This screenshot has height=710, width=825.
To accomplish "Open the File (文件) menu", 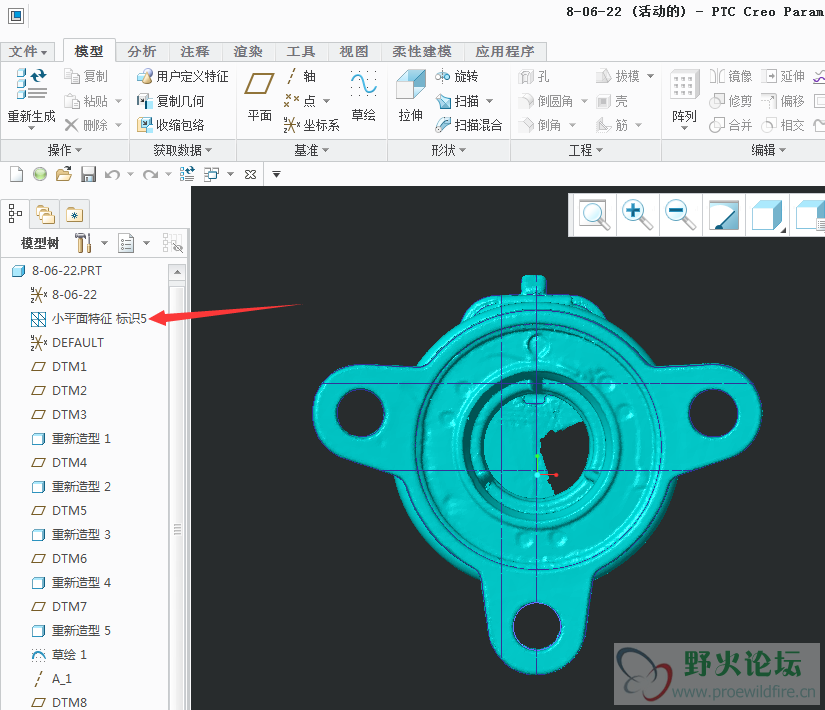I will (x=27, y=52).
